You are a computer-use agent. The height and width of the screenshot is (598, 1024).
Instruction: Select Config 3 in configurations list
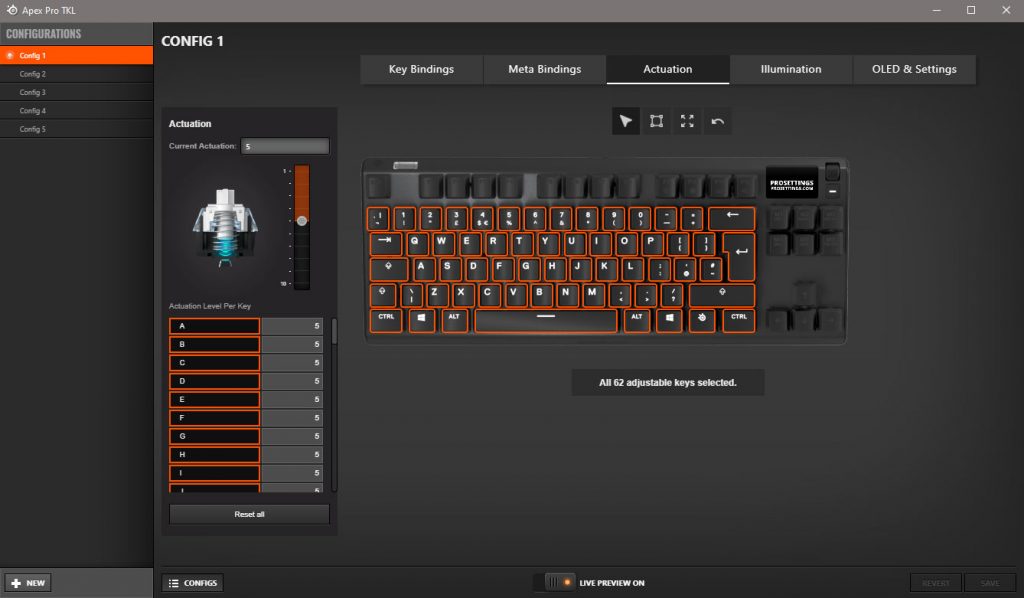(x=76, y=92)
